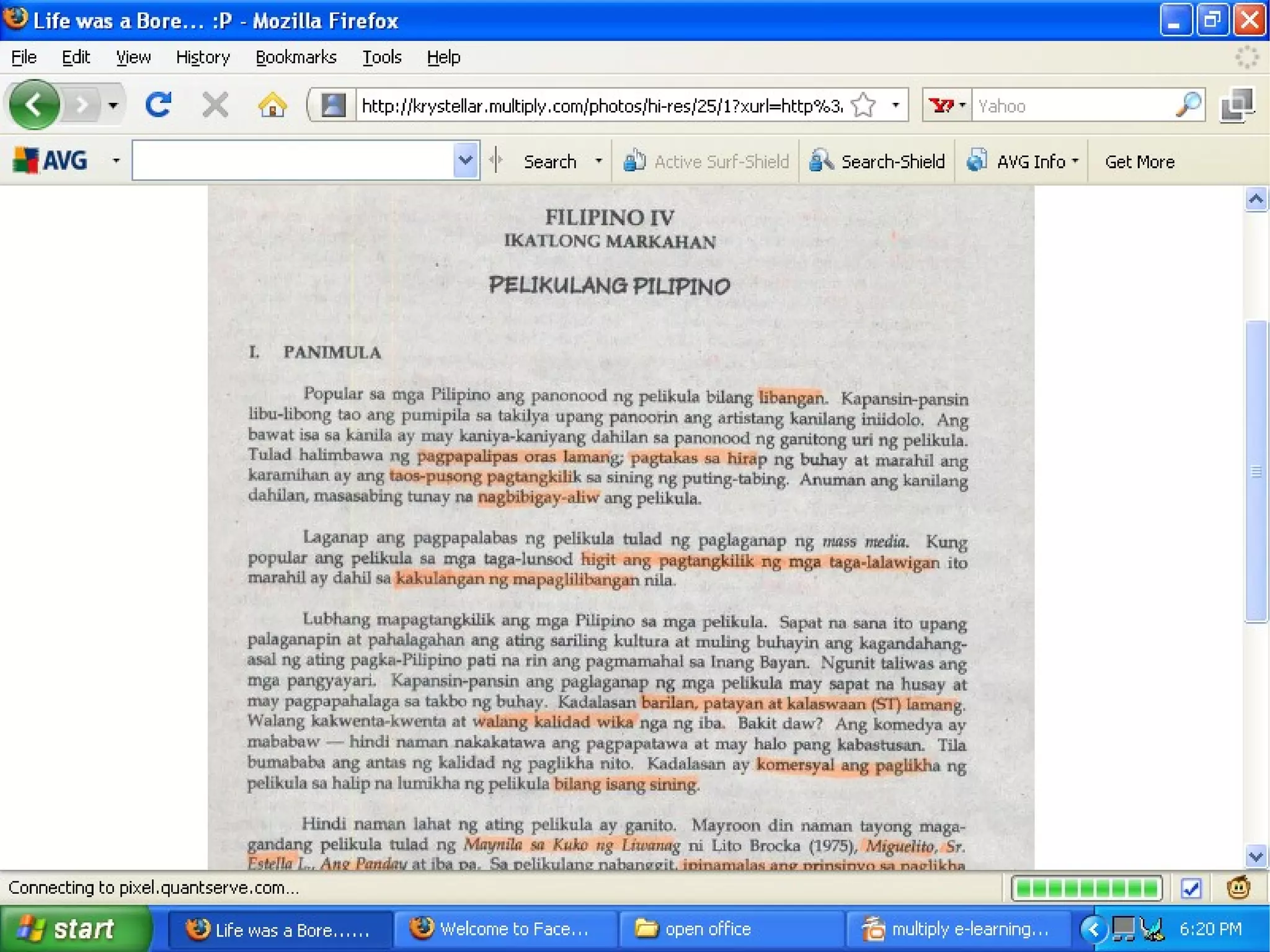Reload the current page
Viewport: 1270px width, 952px height.
[x=158, y=105]
